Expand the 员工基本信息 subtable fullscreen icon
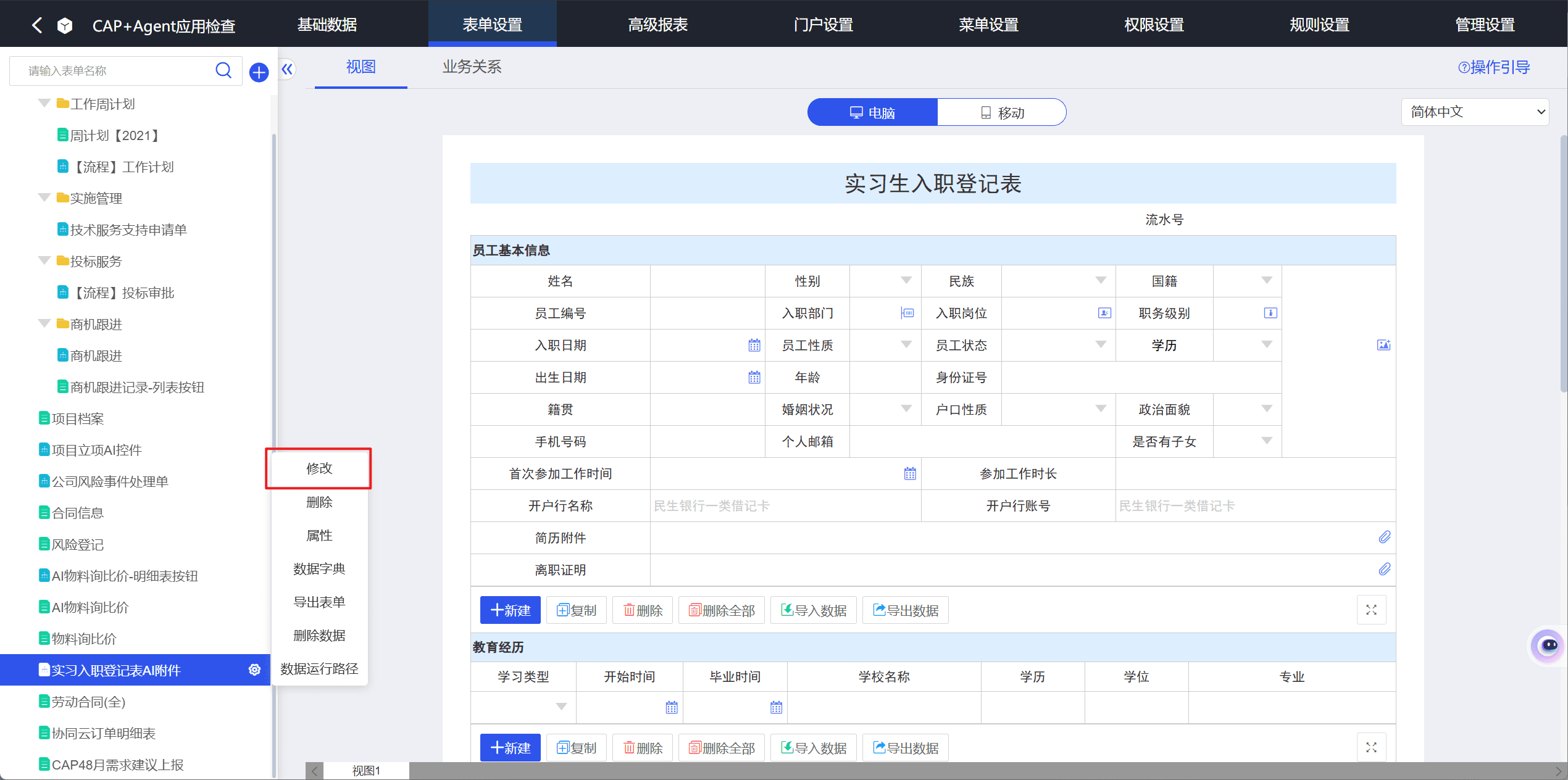 (1372, 610)
